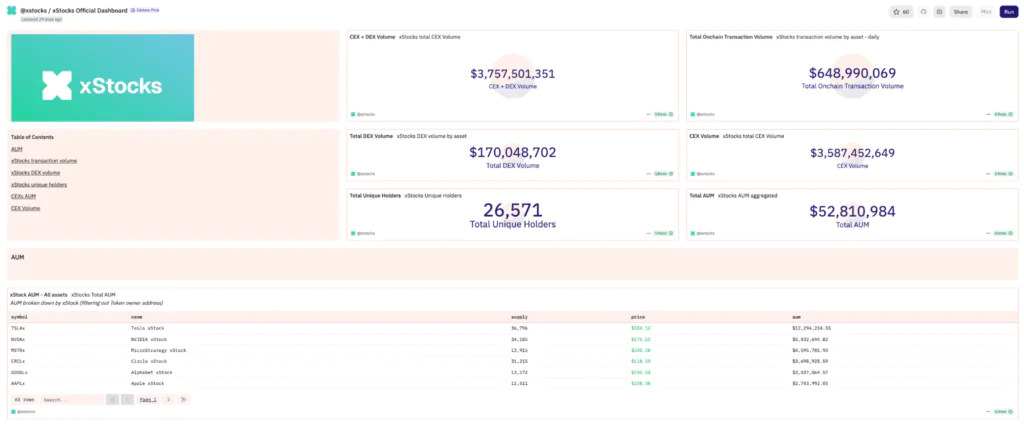Click Page 1 in table pagination
1024x426 pixels.
click(148, 399)
